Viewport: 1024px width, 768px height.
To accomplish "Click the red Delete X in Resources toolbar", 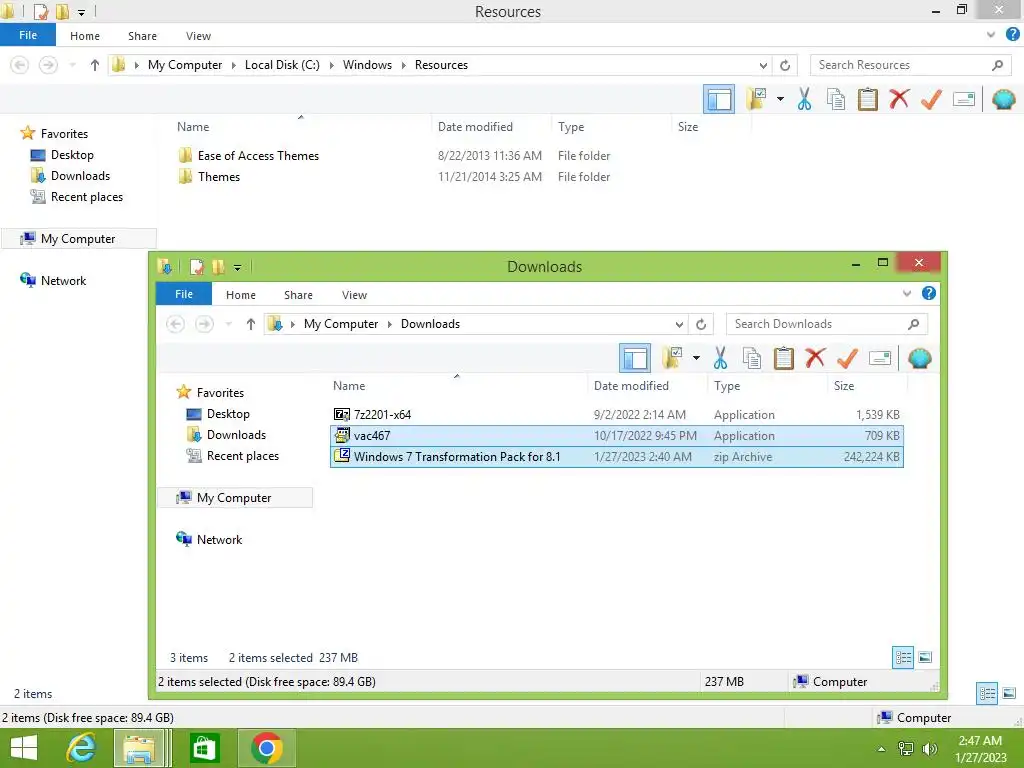I will 899,99.
